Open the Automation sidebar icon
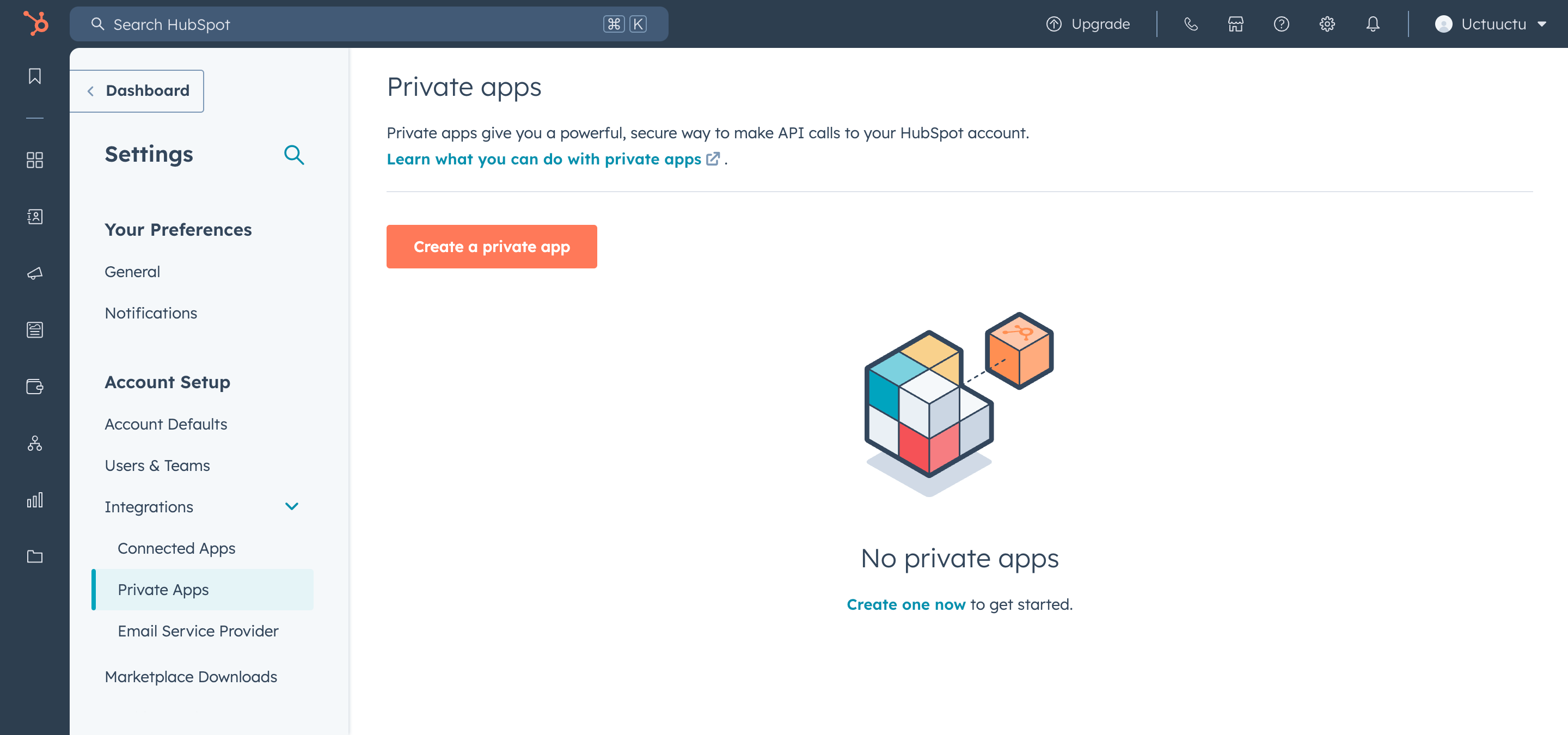 click(35, 443)
